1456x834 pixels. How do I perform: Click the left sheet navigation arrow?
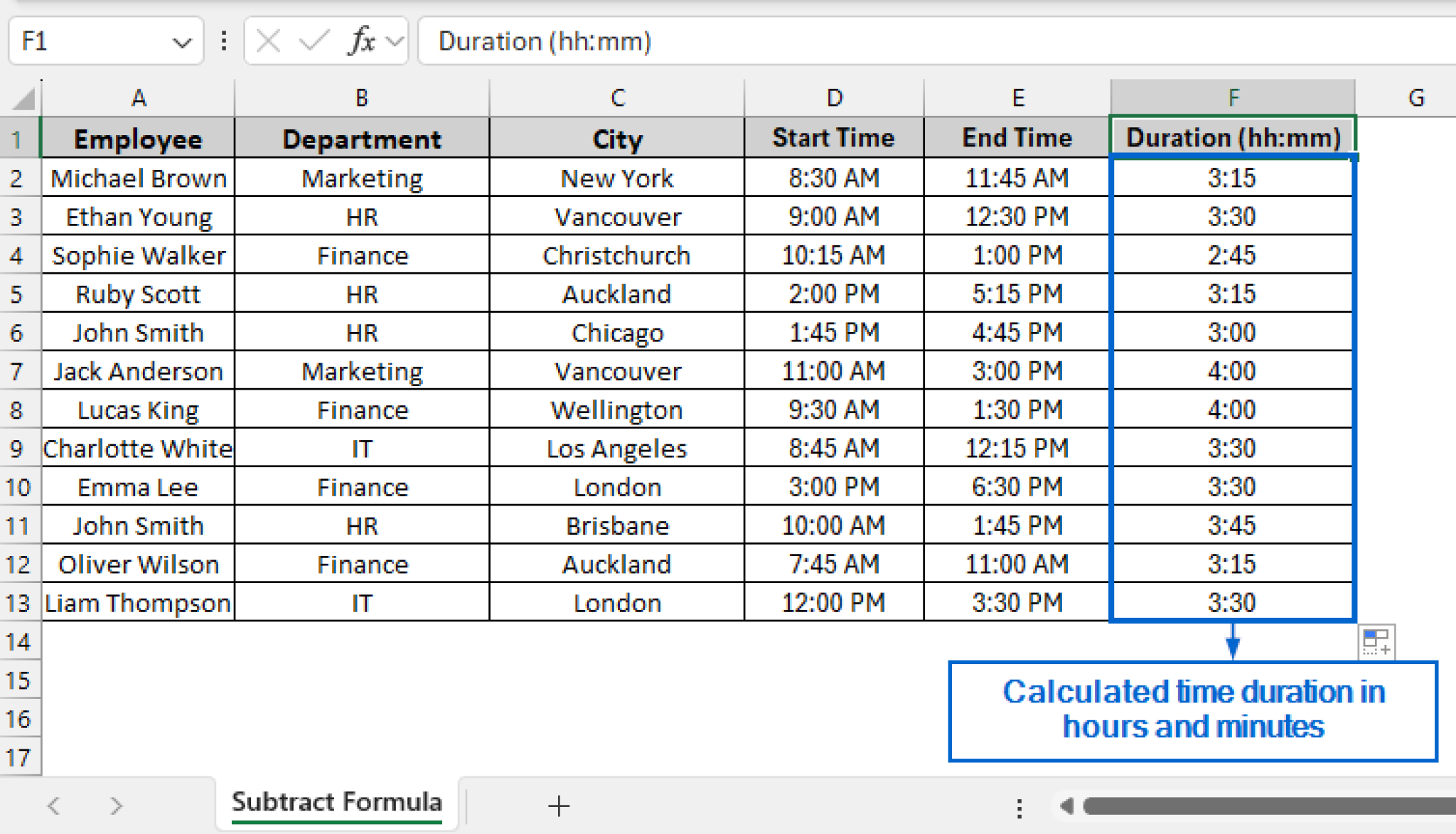[x=54, y=804]
